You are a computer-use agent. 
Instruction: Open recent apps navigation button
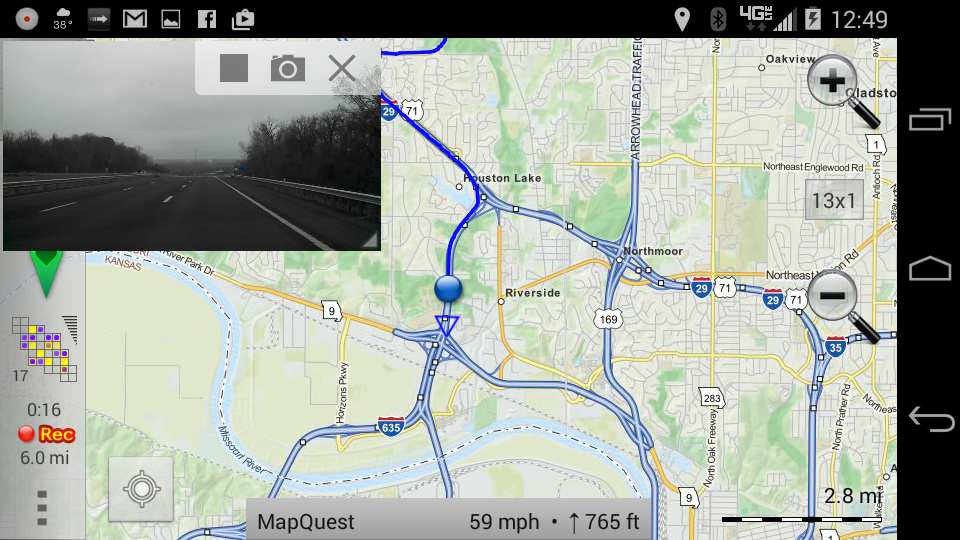(x=930, y=119)
